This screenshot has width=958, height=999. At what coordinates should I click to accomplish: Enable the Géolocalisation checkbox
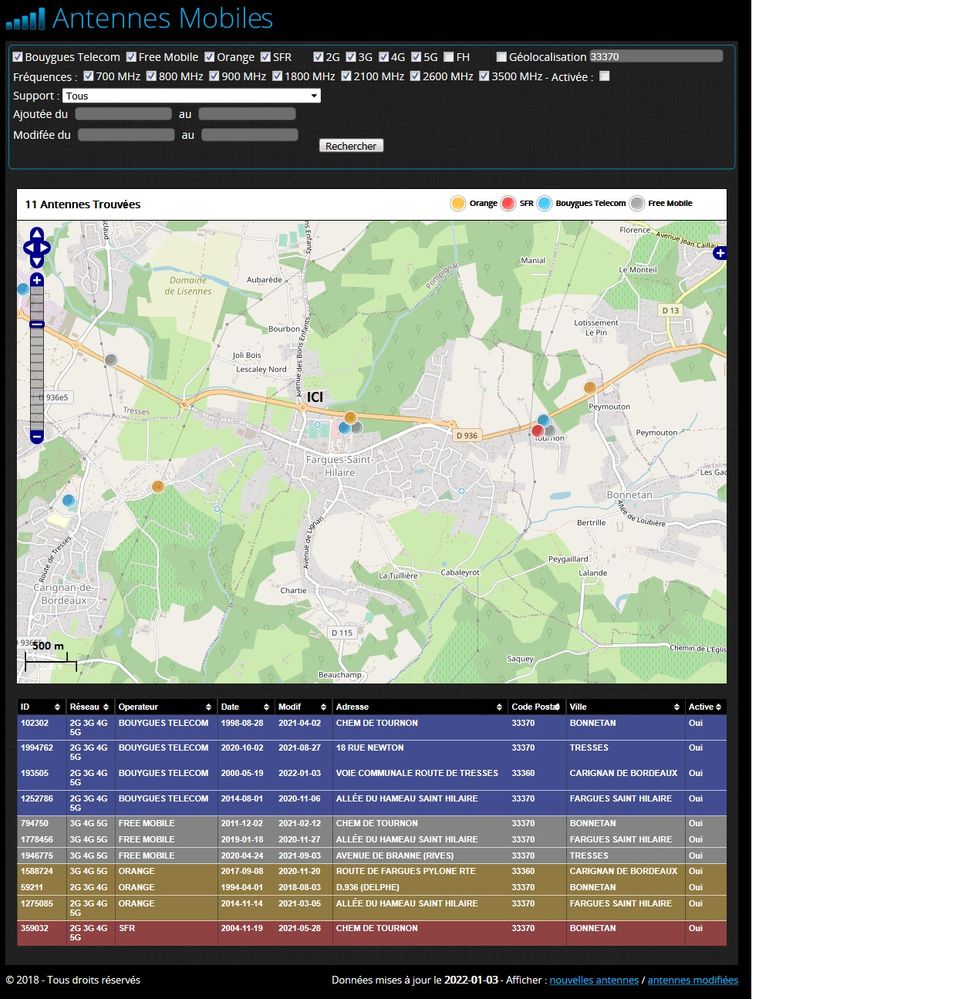coord(501,57)
